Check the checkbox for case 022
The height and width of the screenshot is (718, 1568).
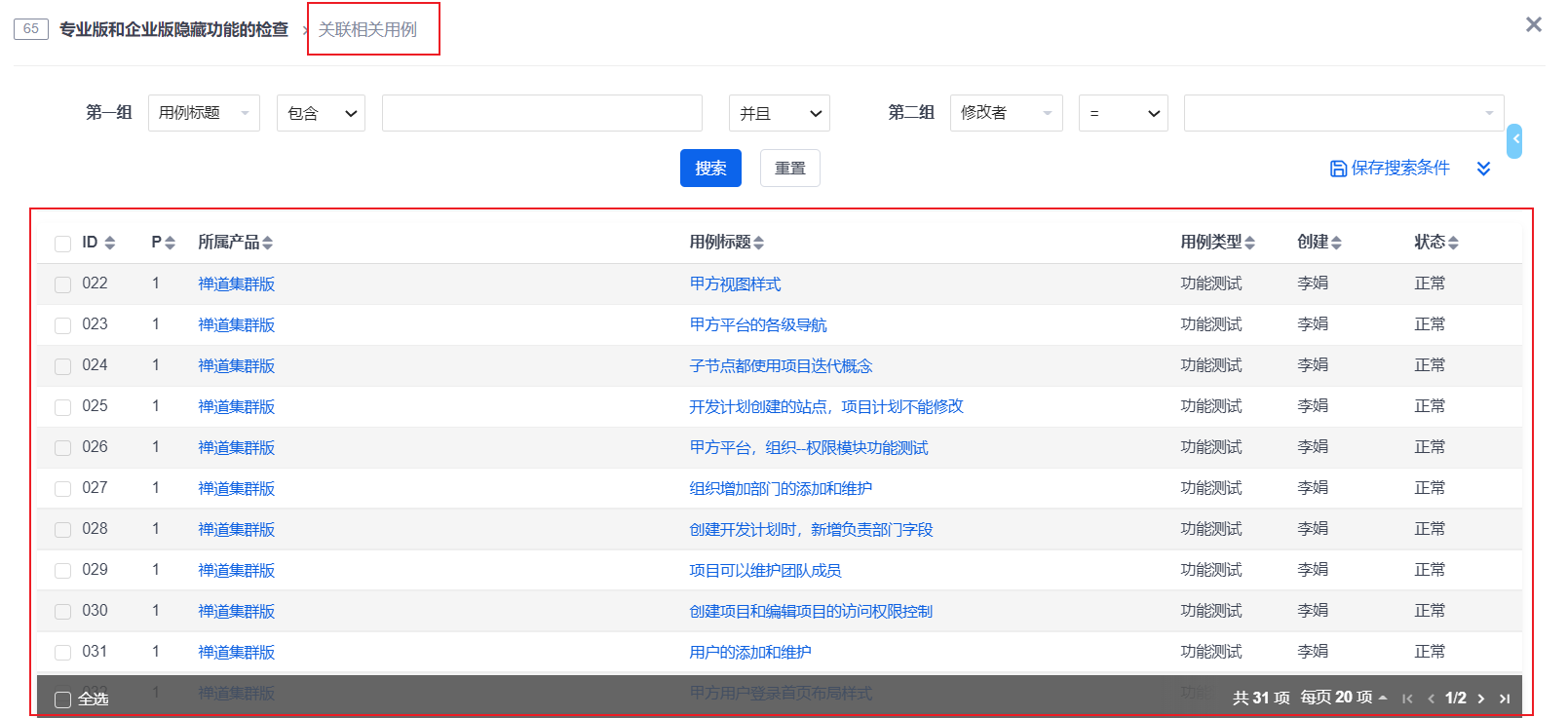pyautogui.click(x=63, y=284)
